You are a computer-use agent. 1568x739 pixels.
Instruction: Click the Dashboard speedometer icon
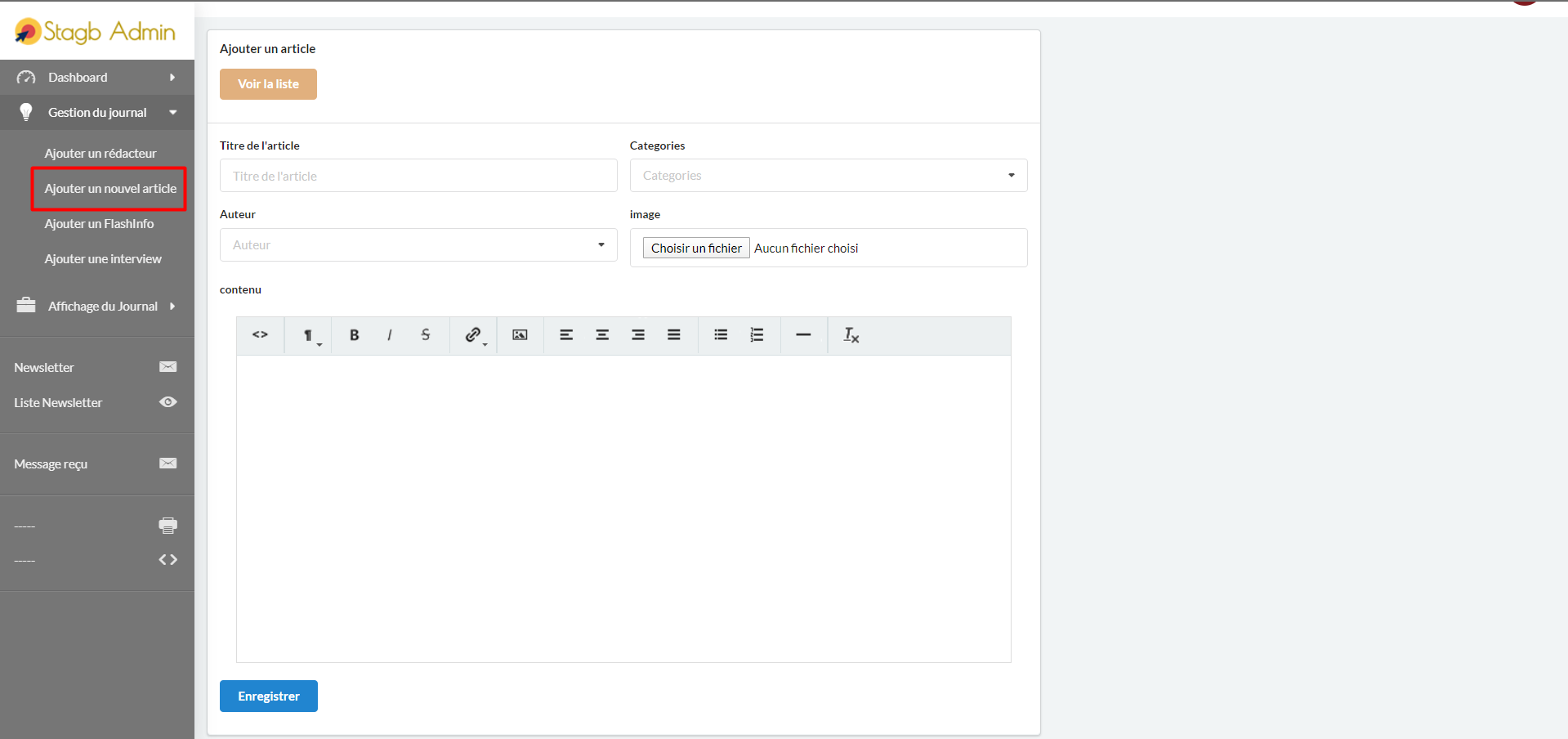coord(26,78)
